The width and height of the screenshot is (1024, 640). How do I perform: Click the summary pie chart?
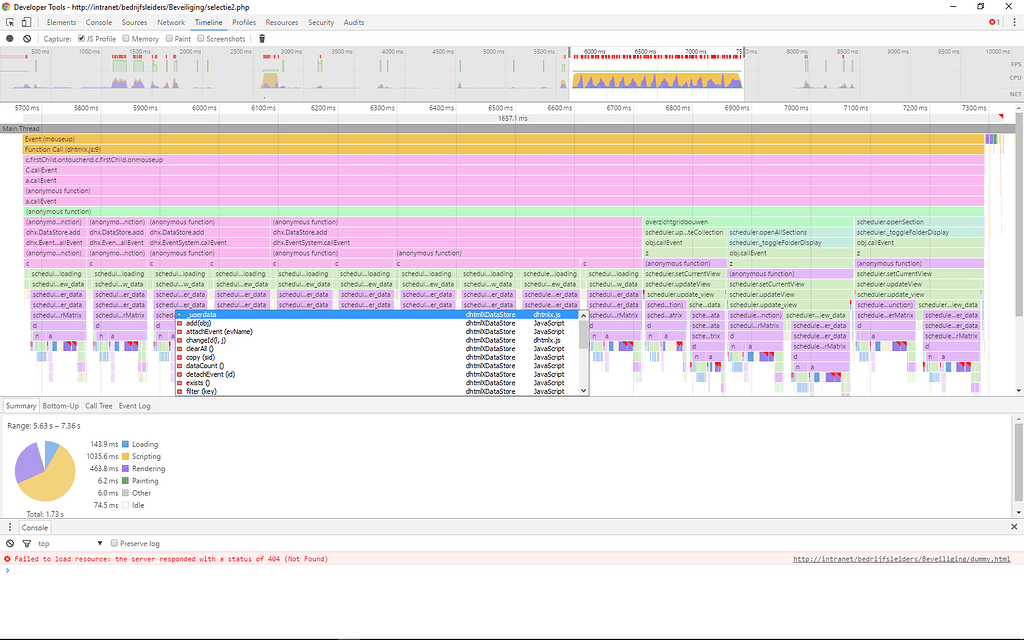[45, 472]
